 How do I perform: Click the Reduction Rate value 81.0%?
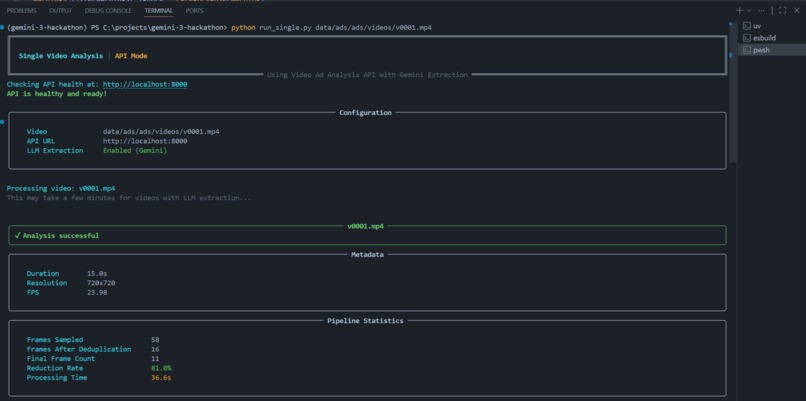tap(161, 368)
